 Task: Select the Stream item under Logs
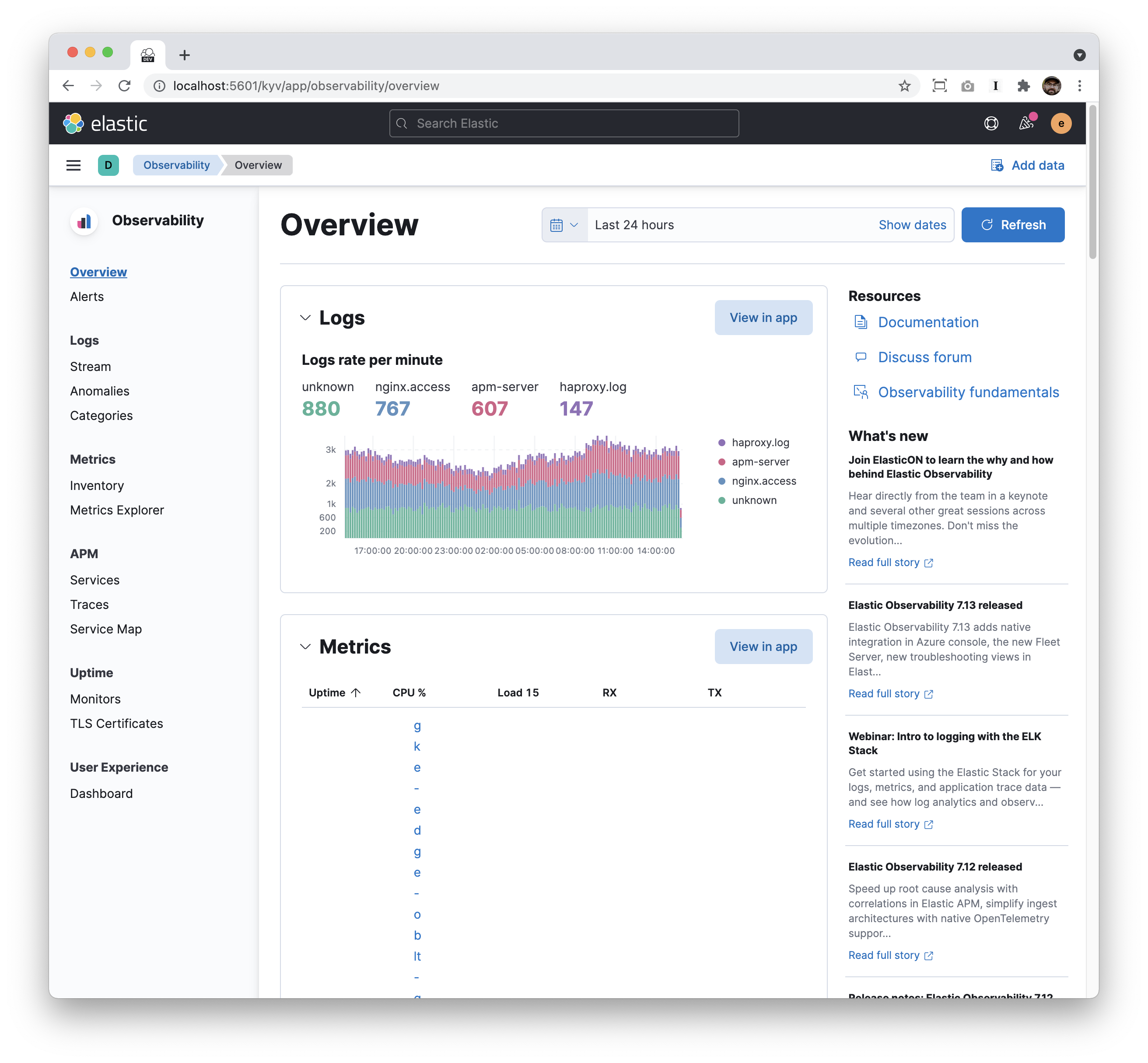pos(90,367)
